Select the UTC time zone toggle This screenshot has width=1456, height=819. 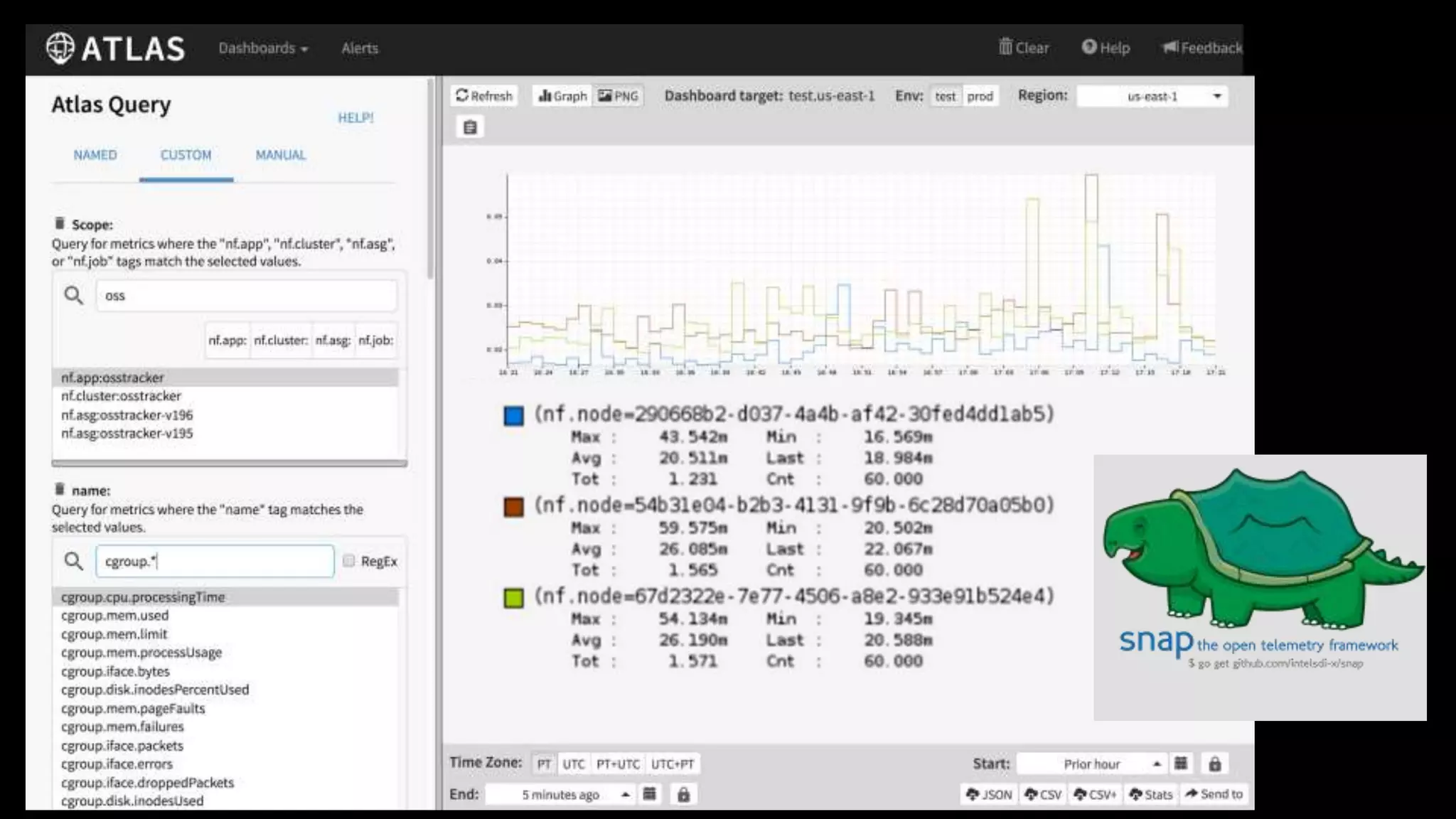pos(573,764)
